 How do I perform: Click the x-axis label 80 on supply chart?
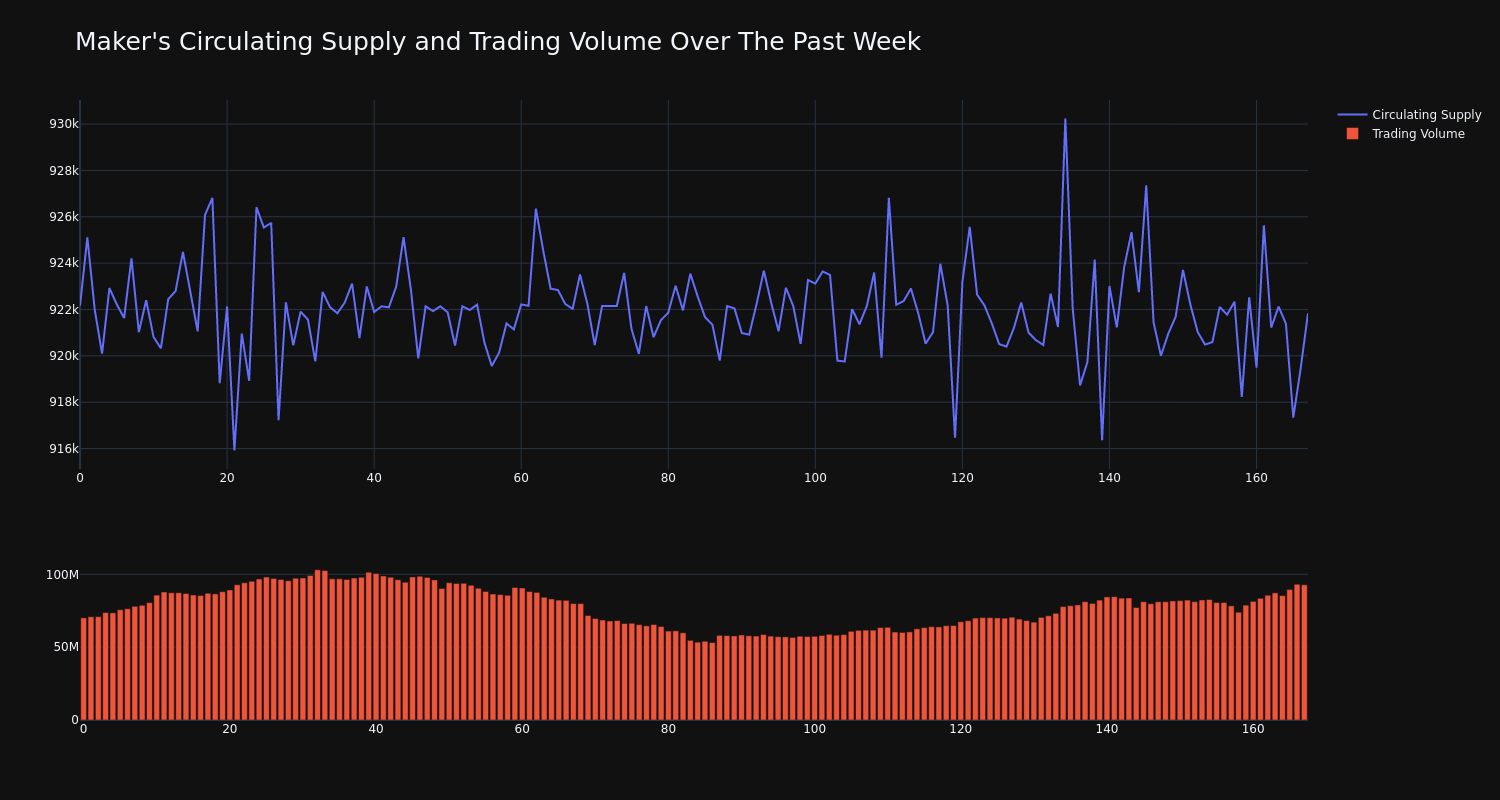[x=668, y=478]
